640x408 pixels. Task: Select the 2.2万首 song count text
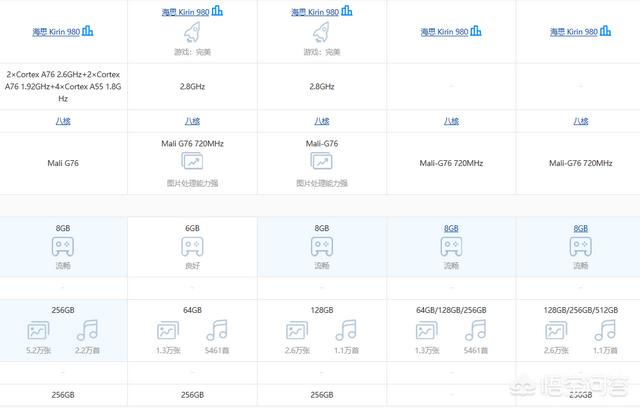coord(87,350)
